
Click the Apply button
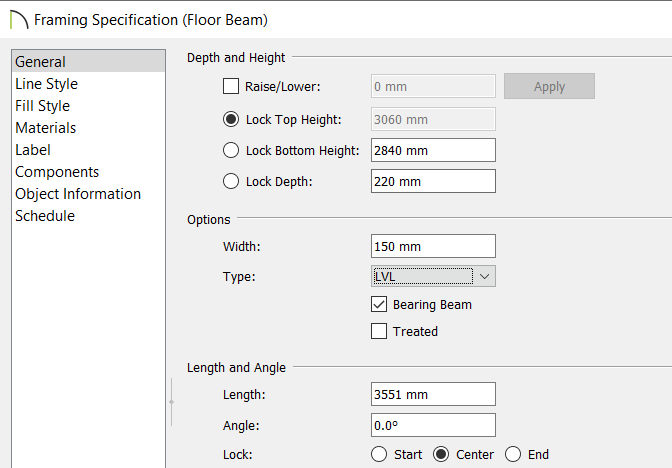coord(549,86)
